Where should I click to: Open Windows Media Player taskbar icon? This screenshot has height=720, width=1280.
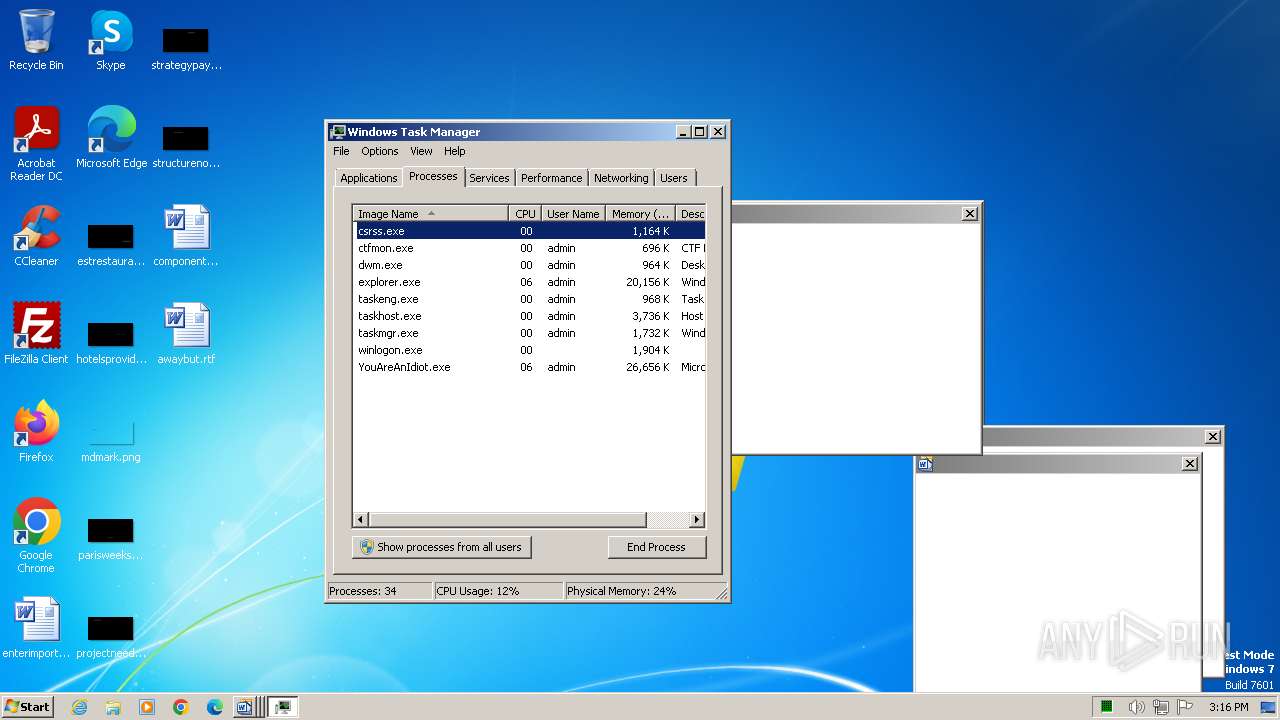(147, 707)
